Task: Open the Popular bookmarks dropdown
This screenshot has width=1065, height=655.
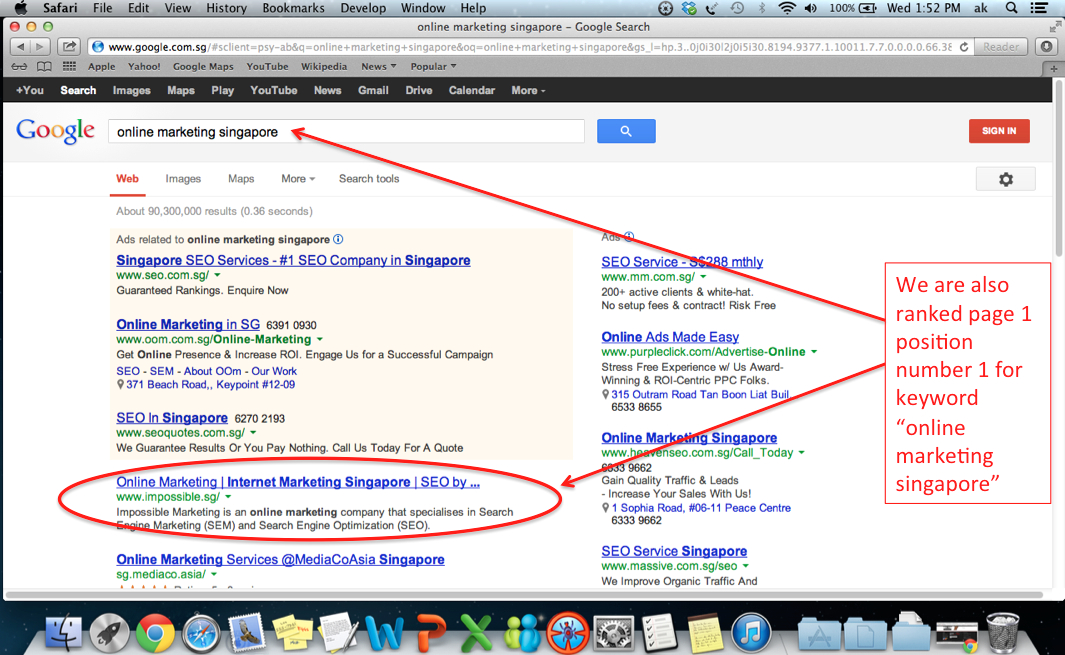Action: tap(433, 67)
